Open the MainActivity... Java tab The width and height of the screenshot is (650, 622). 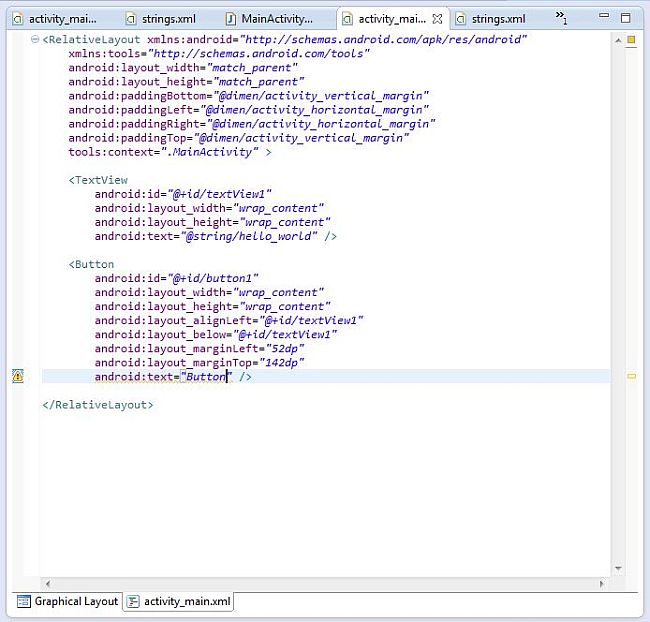269,19
